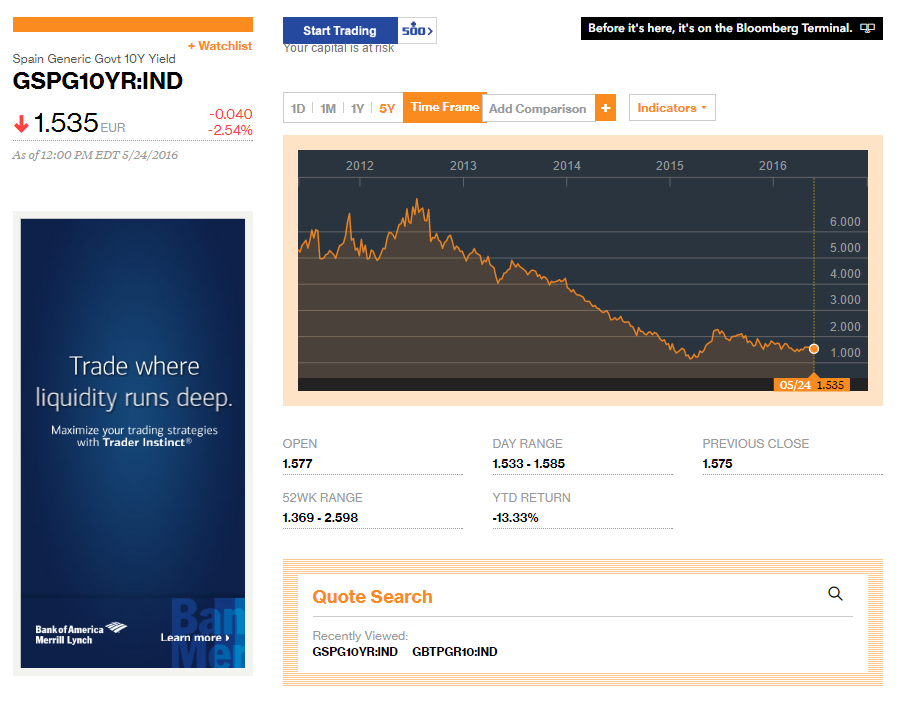Screen dimensions: 900x706
Task: Click the previous close value 1.575
Action: [717, 464]
